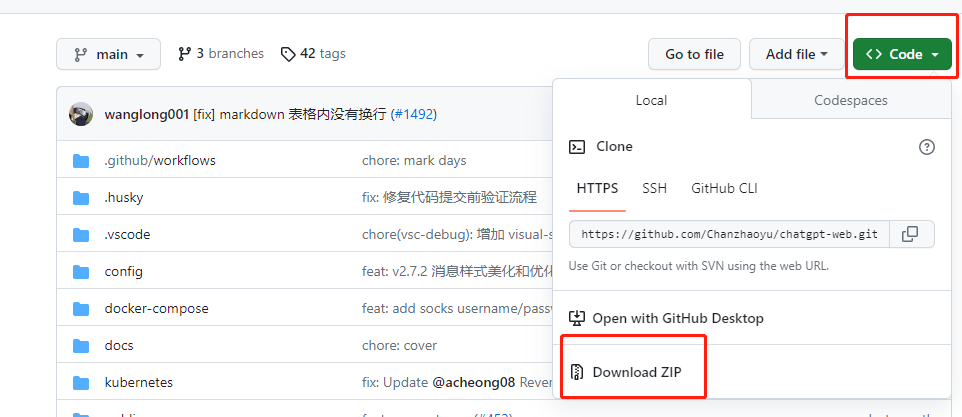Click folder icon beside docs

click(81, 346)
